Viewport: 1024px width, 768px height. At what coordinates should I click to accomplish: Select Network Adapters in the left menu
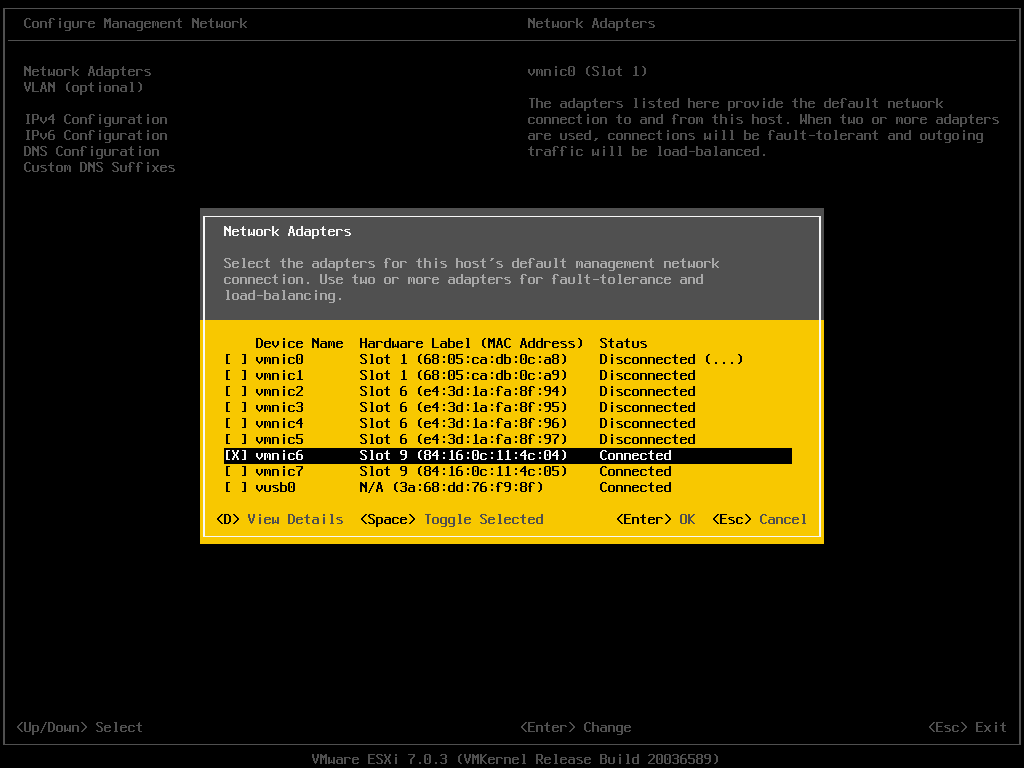88,71
